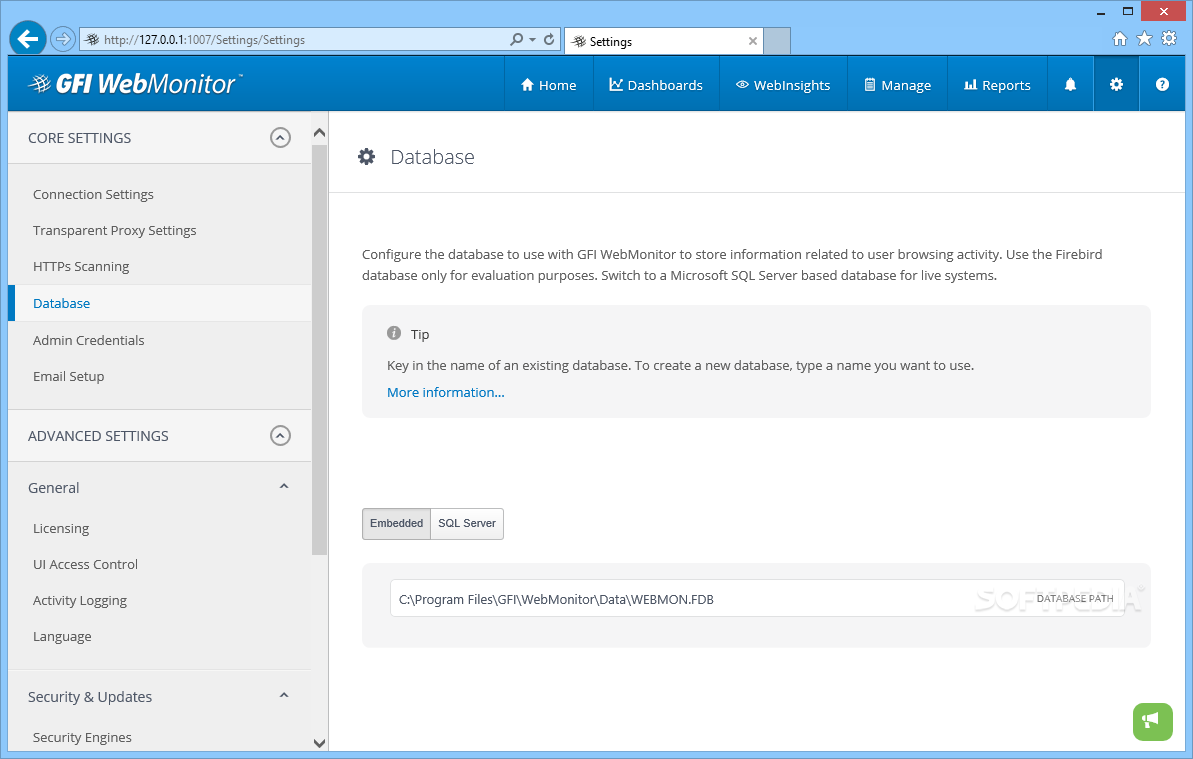This screenshot has height=759, width=1193.
Task: Refresh the page with reload icon
Action: (x=549, y=39)
